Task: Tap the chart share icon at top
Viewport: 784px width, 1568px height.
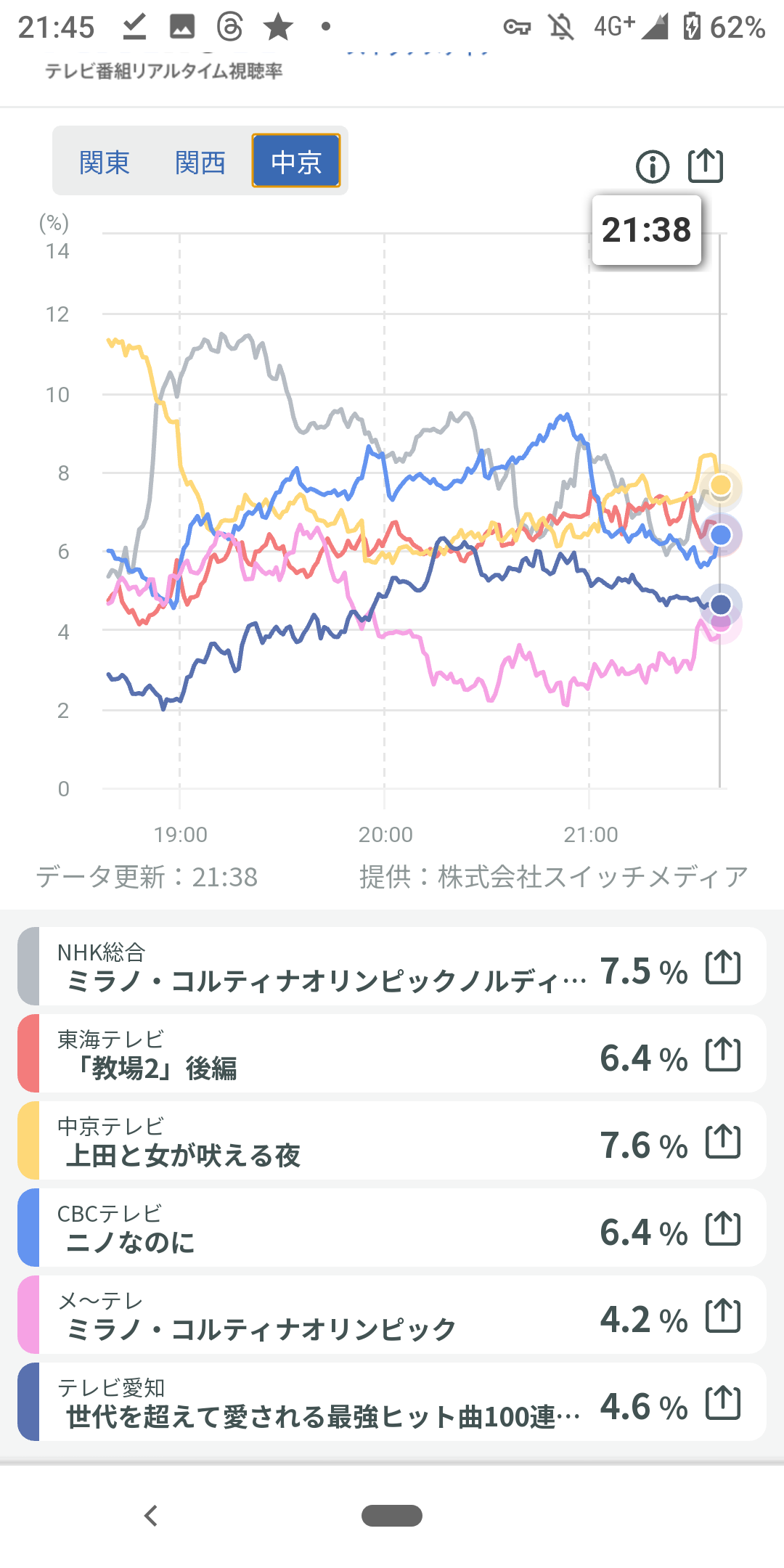Action: 705,166
